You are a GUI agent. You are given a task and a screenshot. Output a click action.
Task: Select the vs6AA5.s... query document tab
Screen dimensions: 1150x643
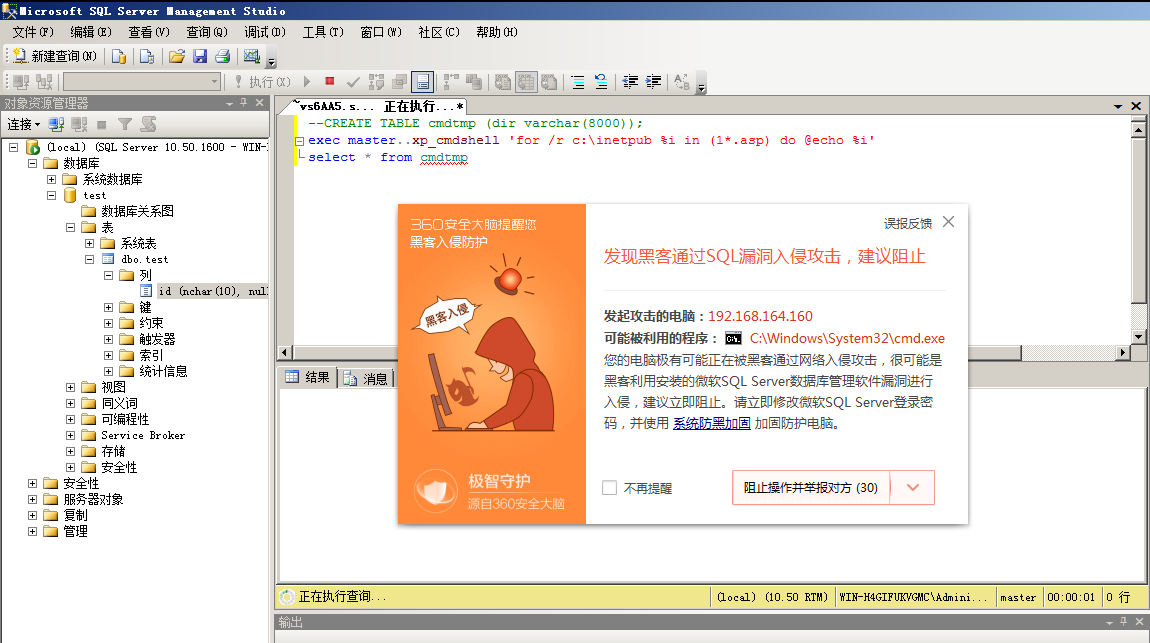pos(378,106)
